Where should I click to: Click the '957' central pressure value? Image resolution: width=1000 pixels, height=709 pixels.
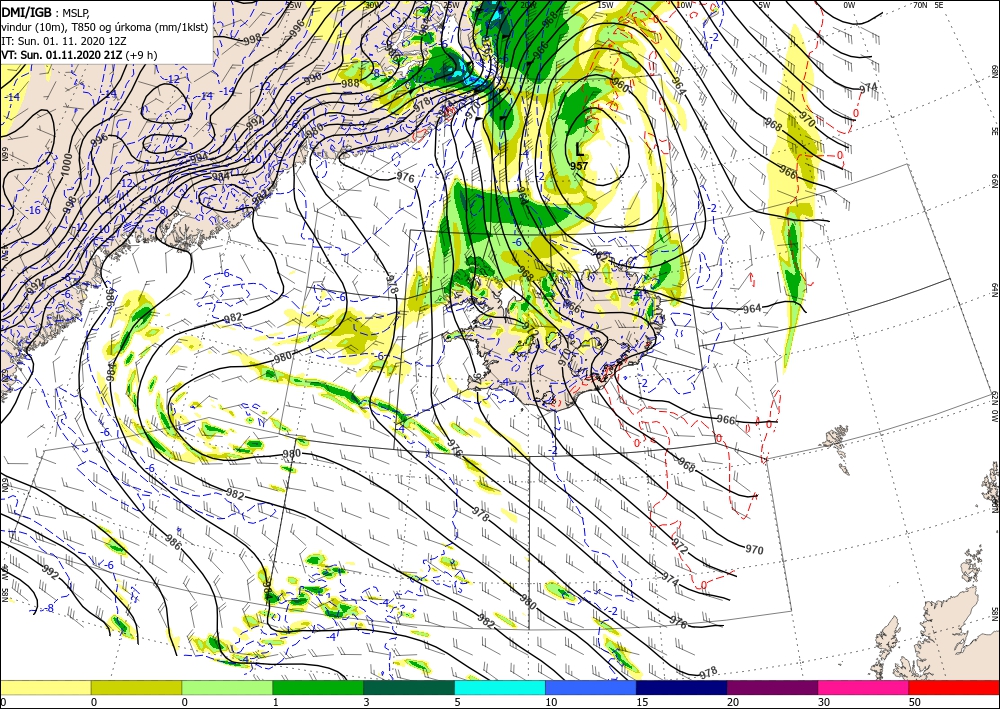click(579, 166)
